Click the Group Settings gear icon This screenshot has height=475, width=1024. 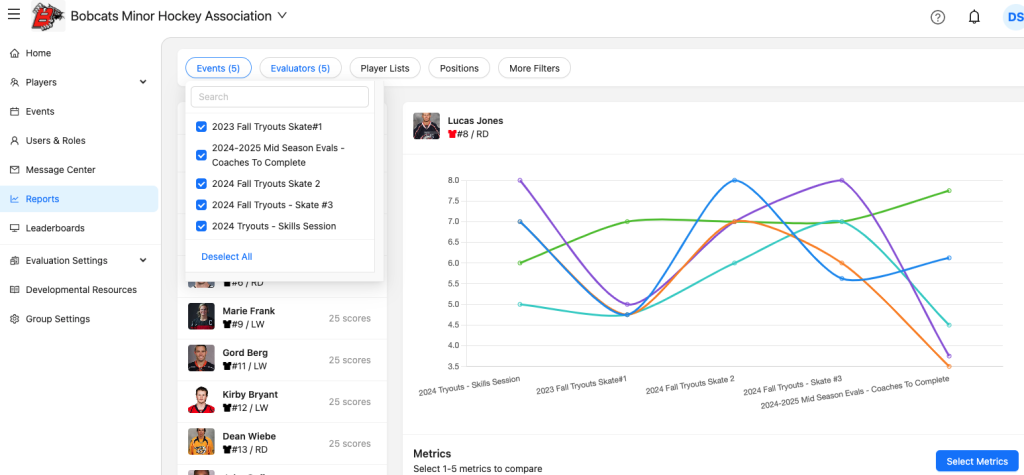15,319
